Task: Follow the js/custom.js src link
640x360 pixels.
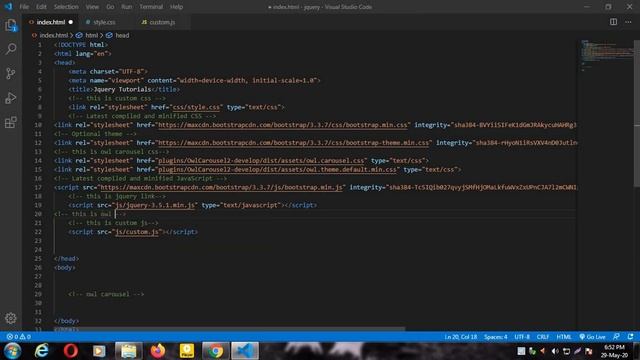Action: point(137,232)
